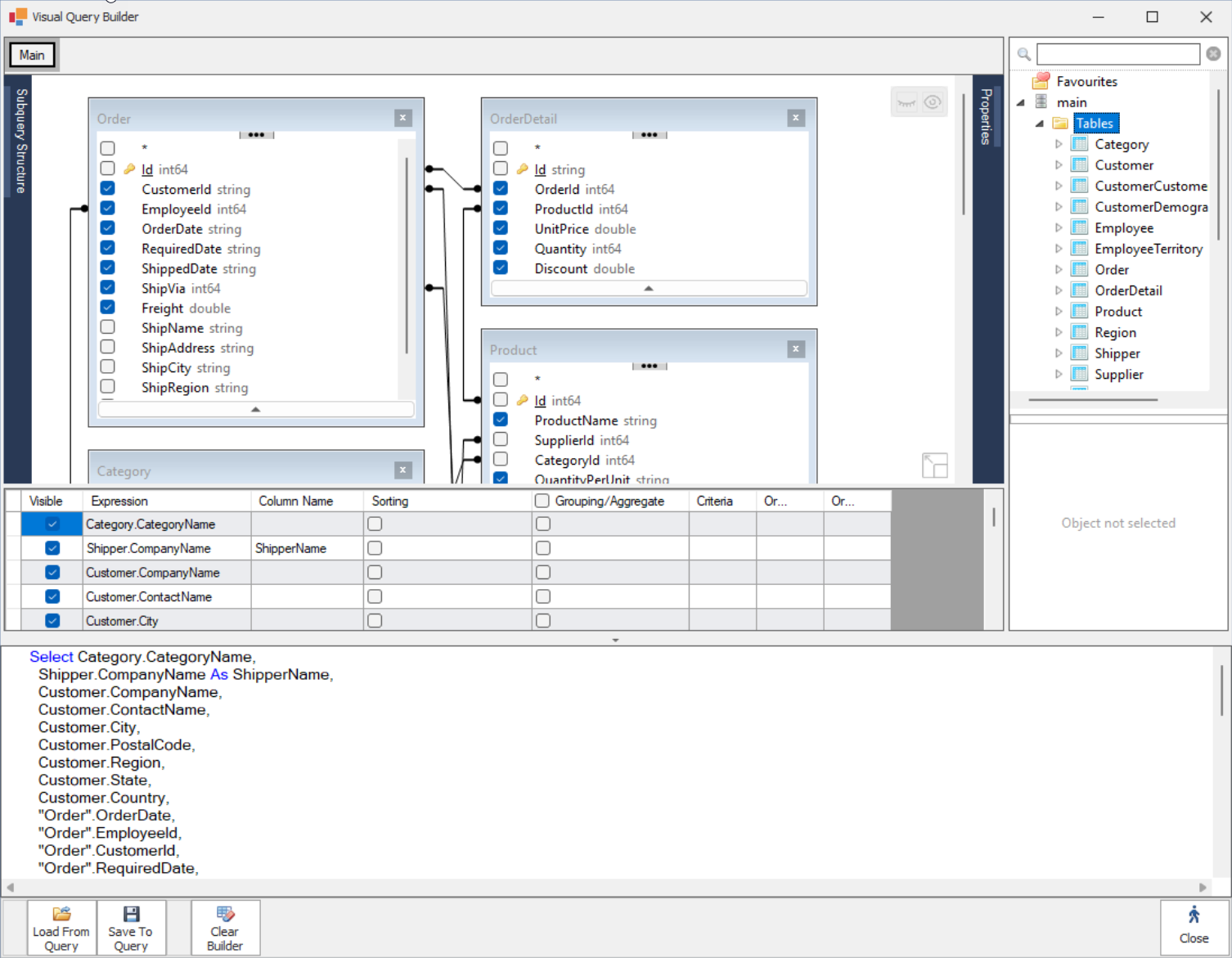Click the key icon next to Order's Id field
Screen dimensions: 1232x958
[130, 169]
